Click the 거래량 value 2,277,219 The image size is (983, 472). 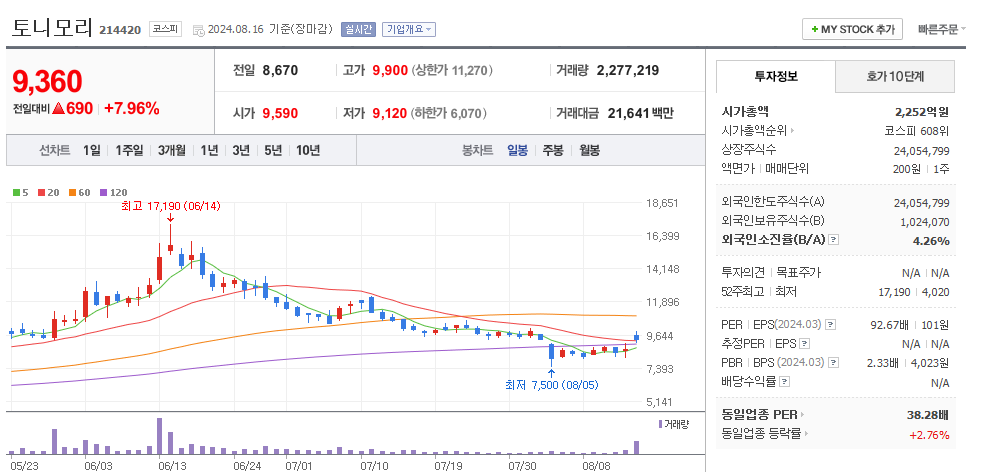pyautogui.click(x=628, y=70)
